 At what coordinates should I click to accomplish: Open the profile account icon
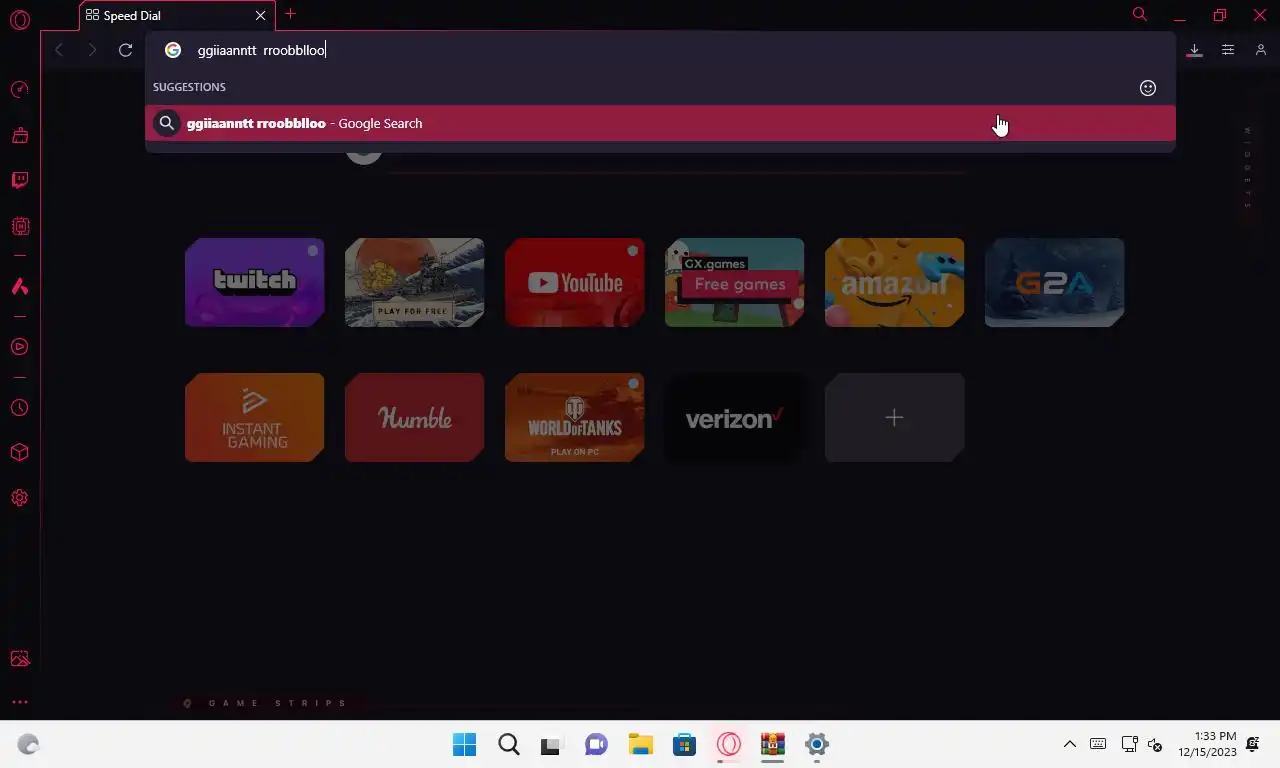1260,50
